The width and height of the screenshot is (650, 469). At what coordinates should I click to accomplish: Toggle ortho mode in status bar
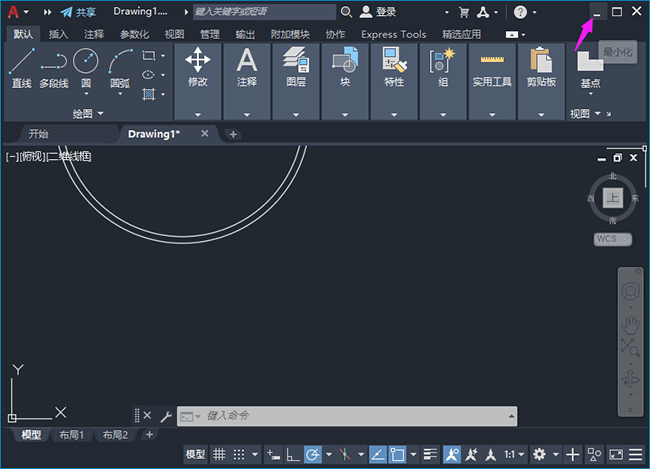coord(292,454)
